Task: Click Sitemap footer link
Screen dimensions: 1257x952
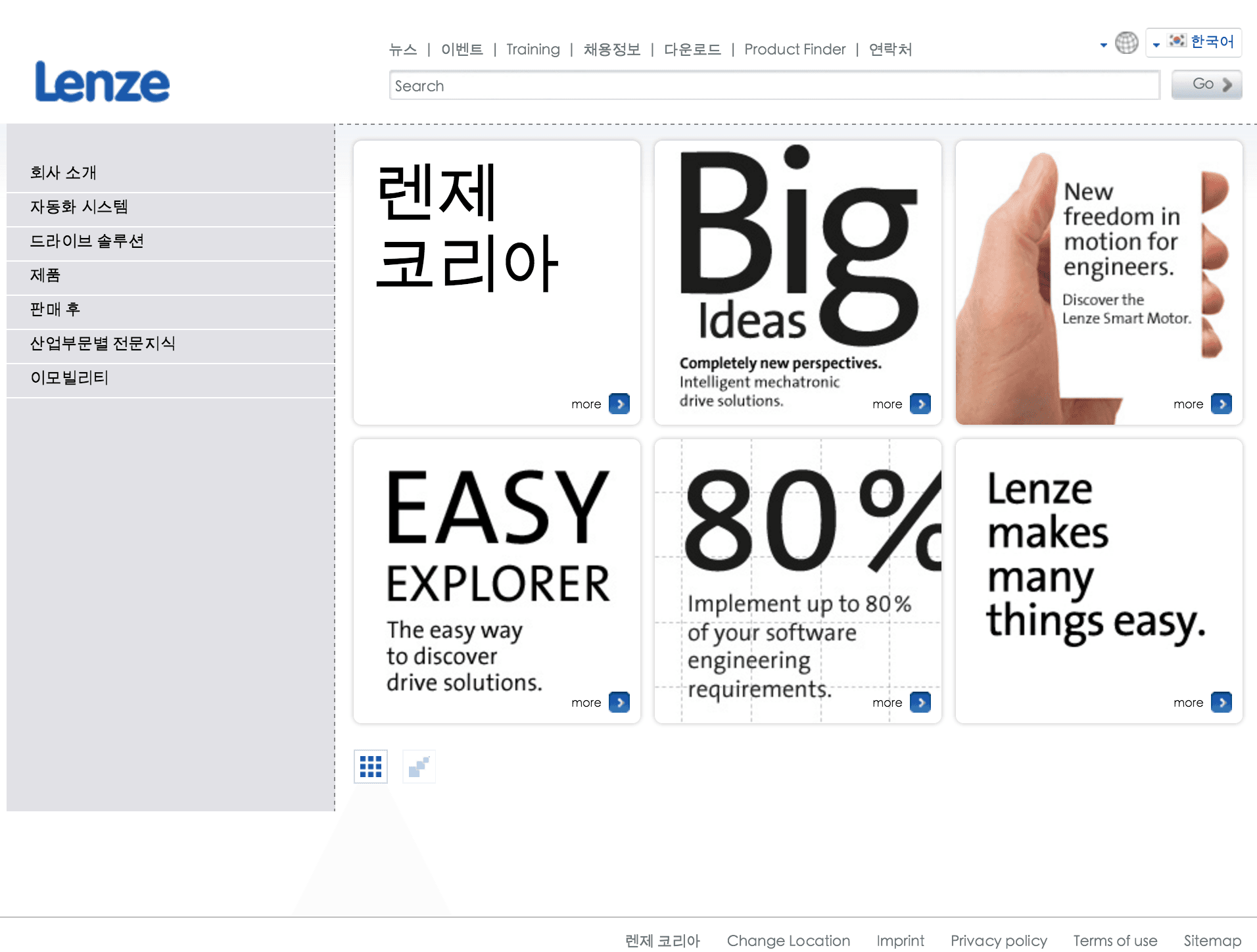Action: click(x=1212, y=941)
